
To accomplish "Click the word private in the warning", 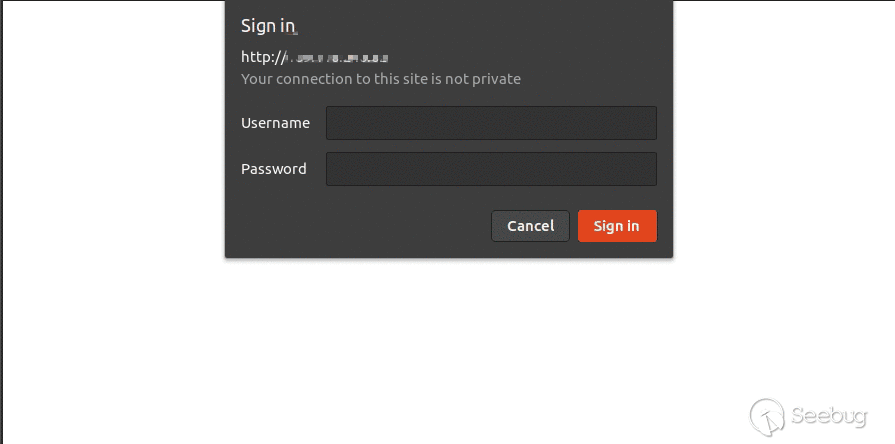I will [x=496, y=79].
